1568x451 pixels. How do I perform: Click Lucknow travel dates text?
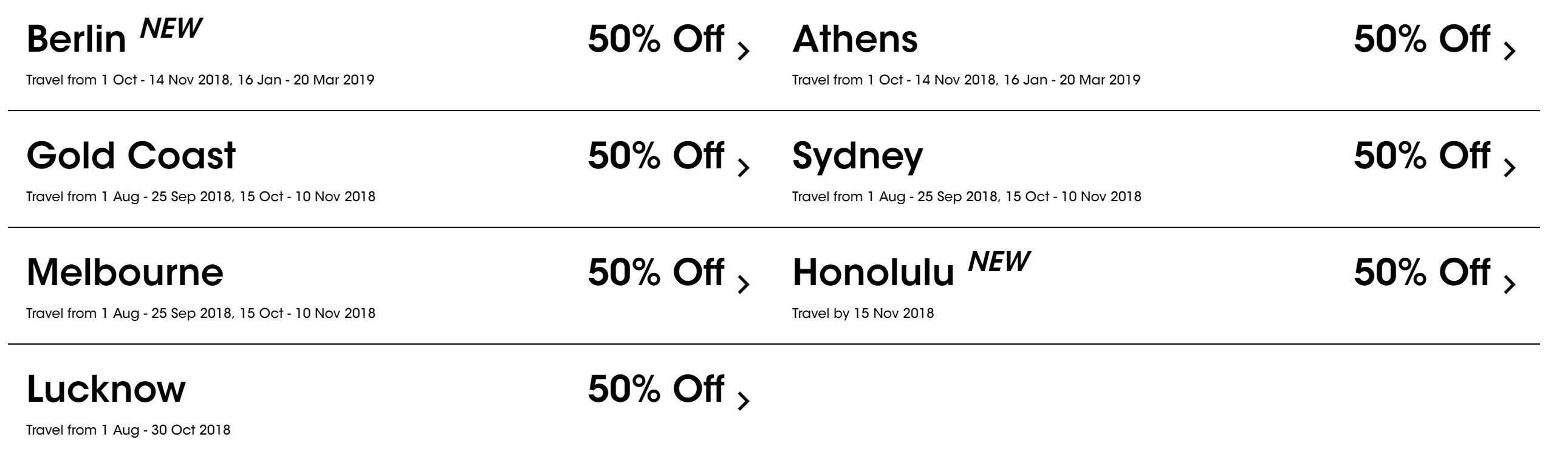pos(128,430)
